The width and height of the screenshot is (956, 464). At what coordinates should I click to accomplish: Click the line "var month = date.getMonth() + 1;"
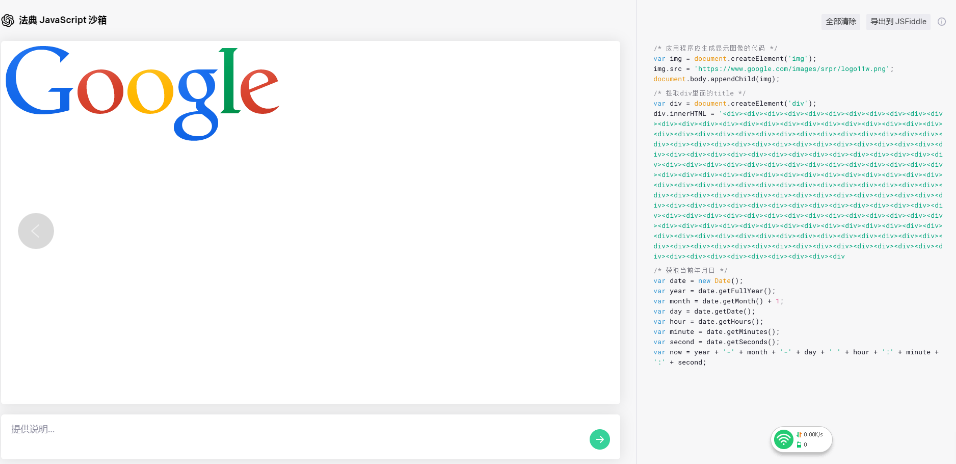point(719,301)
